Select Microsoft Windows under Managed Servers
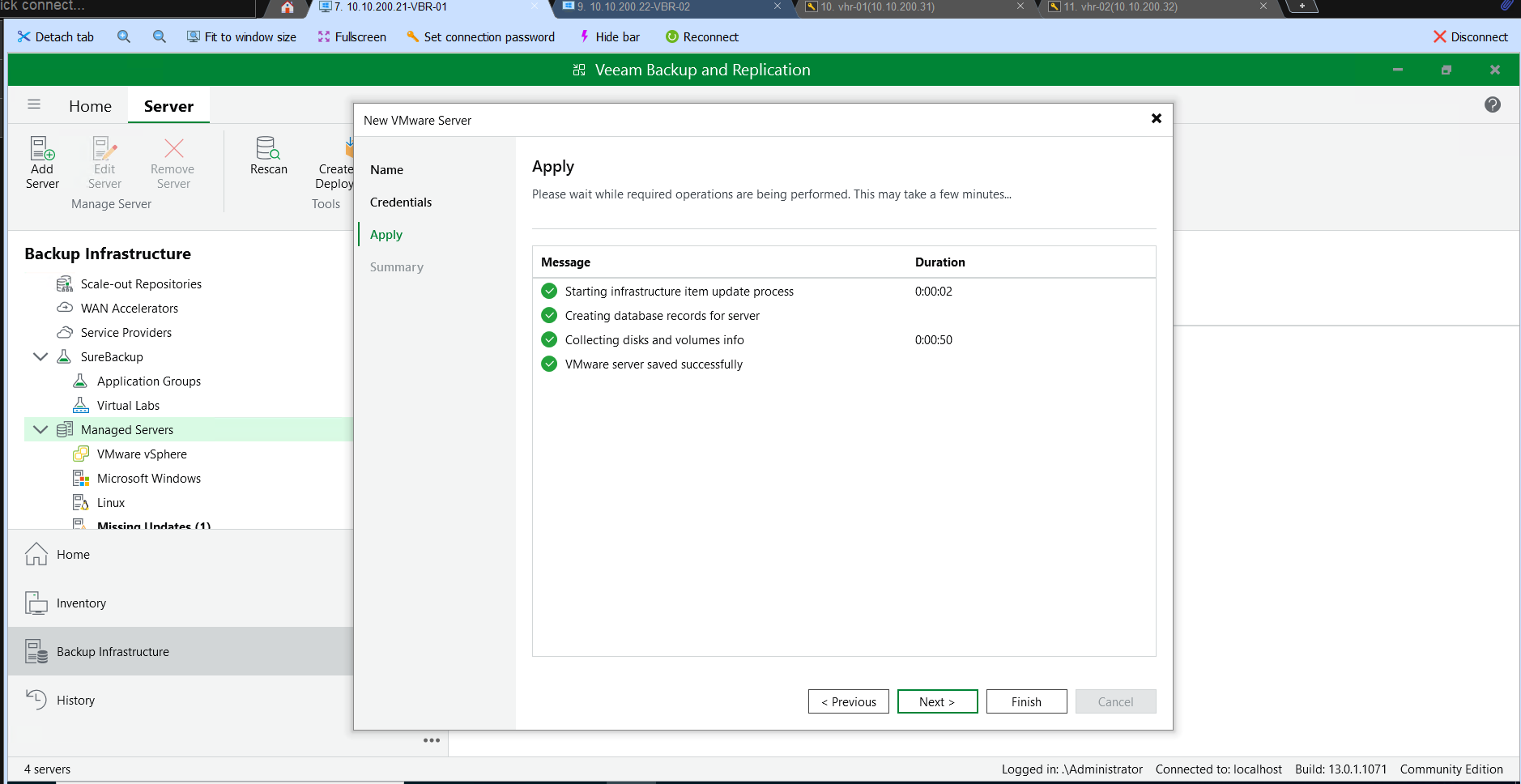Viewport: 1521px width, 784px height. coord(148,479)
